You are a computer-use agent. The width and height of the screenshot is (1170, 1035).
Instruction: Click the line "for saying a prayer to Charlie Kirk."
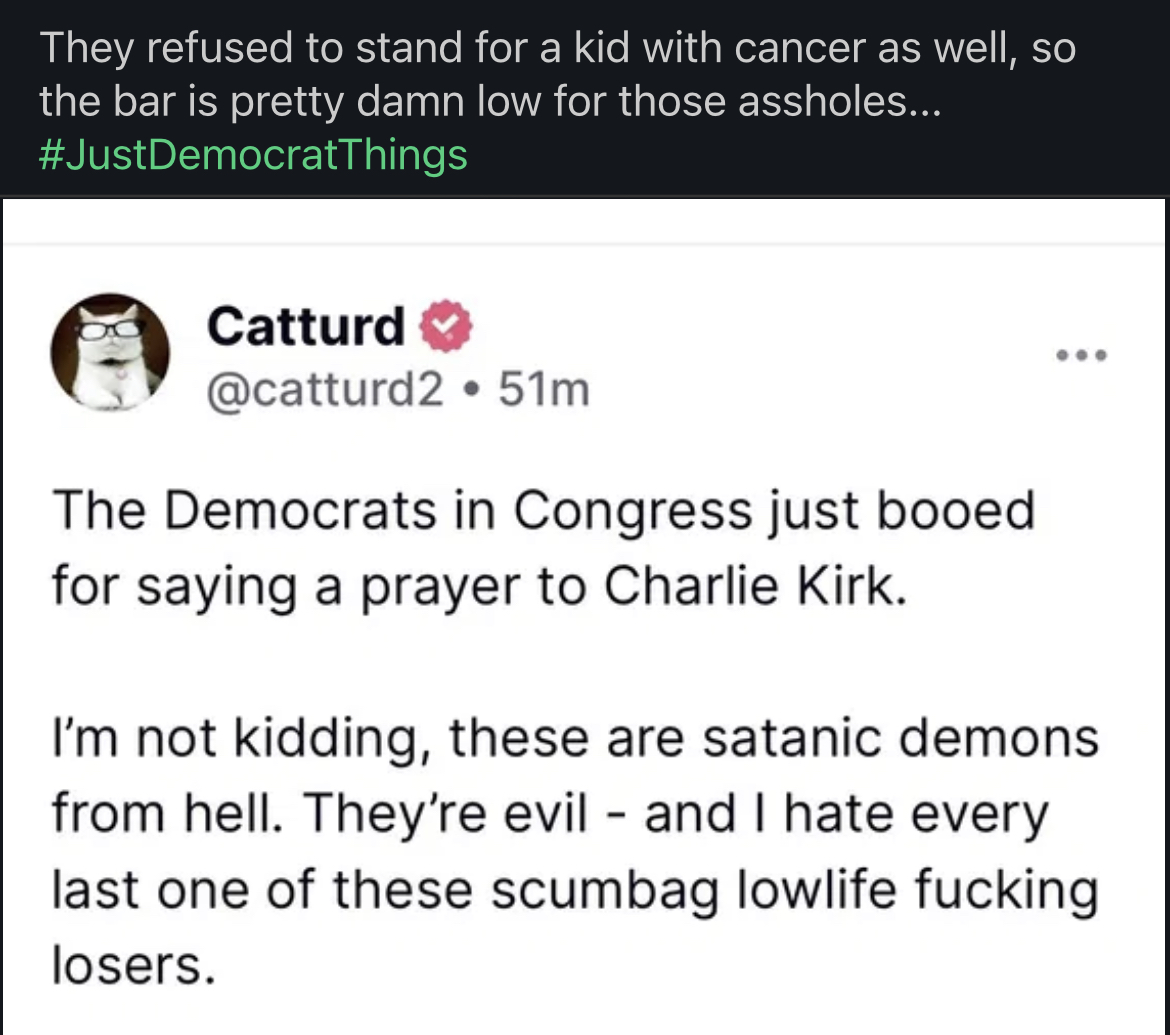click(479, 587)
